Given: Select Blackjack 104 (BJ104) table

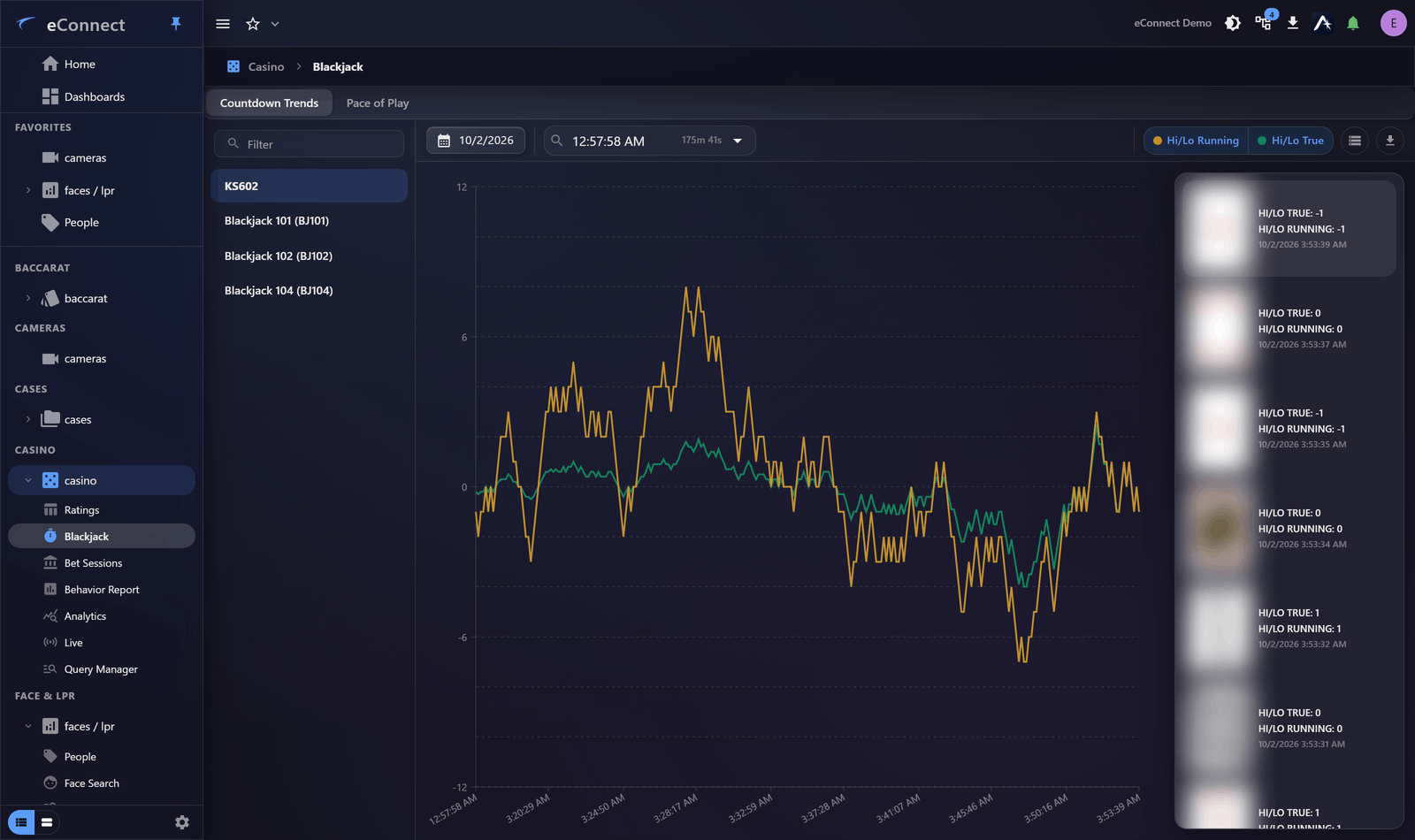Looking at the screenshot, I should pyautogui.click(x=309, y=291).
